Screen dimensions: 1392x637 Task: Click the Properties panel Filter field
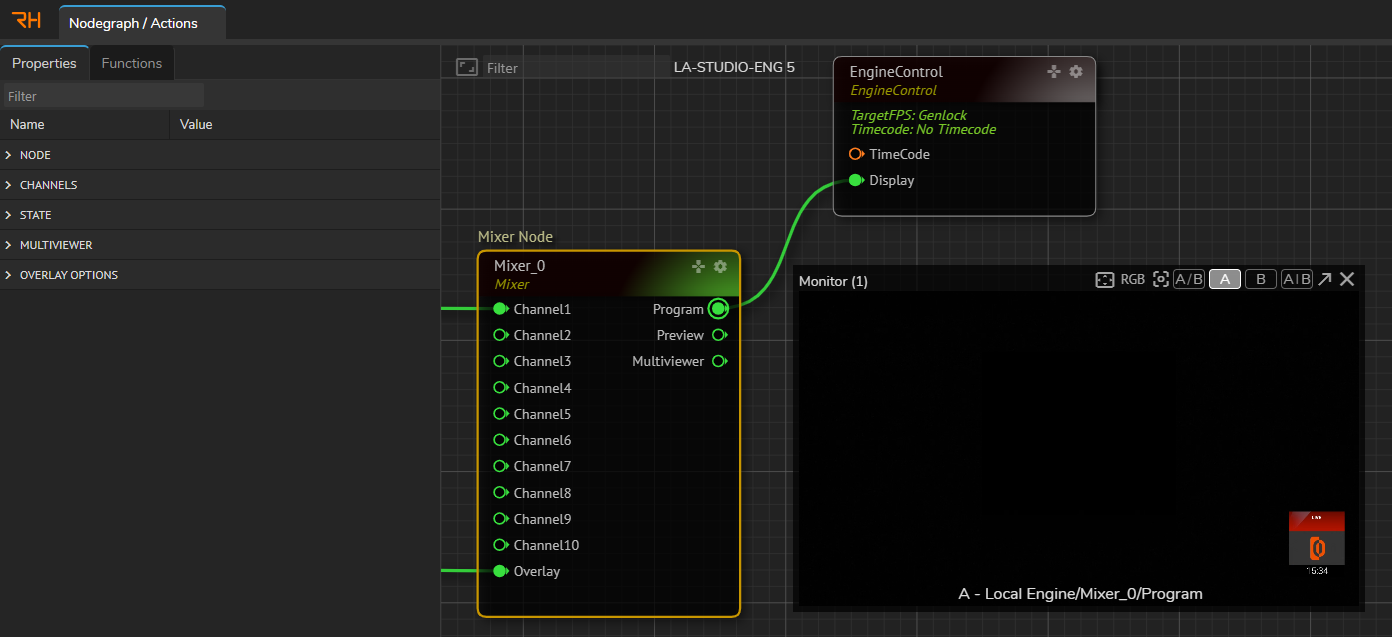coord(103,96)
